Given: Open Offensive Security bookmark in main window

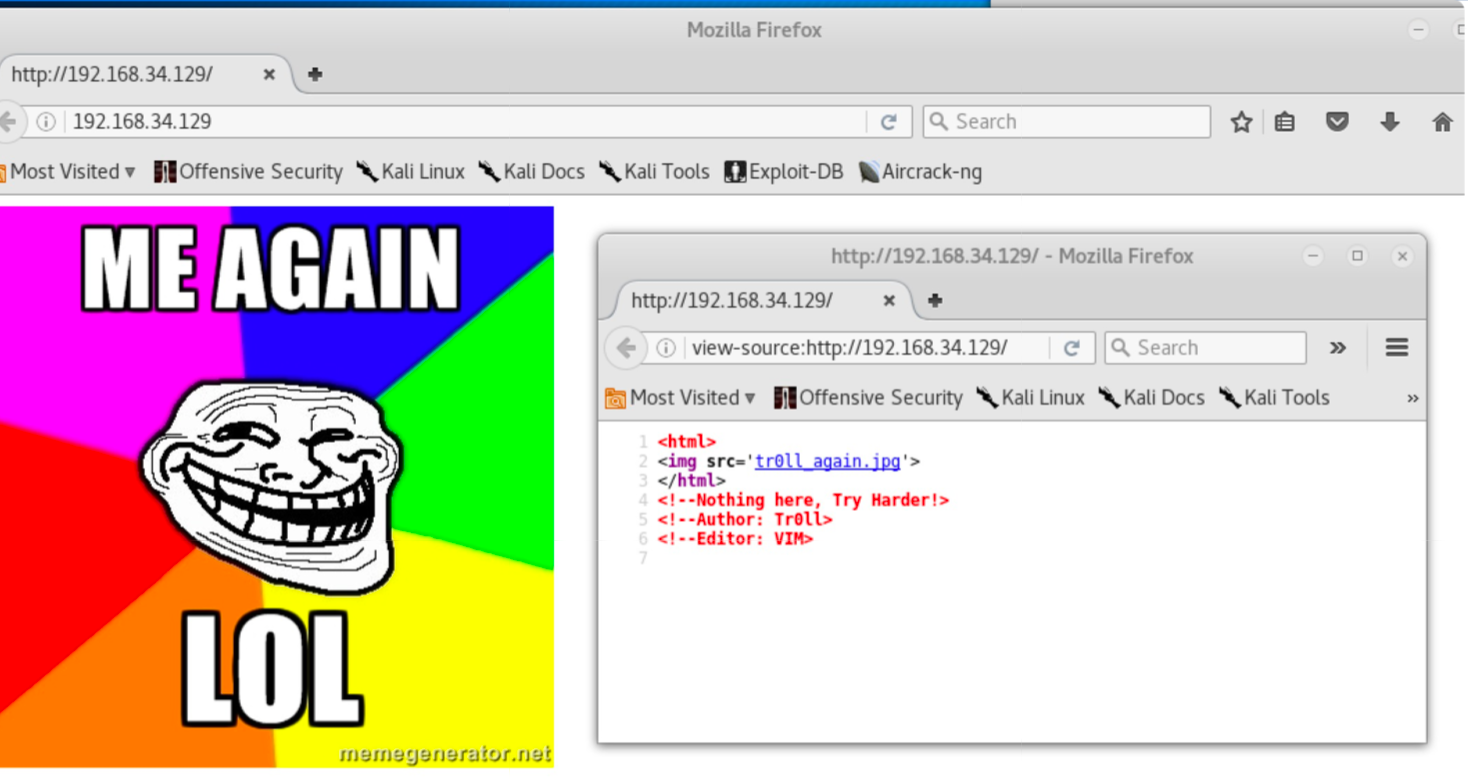Looking at the screenshot, I should pyautogui.click(x=249, y=172).
